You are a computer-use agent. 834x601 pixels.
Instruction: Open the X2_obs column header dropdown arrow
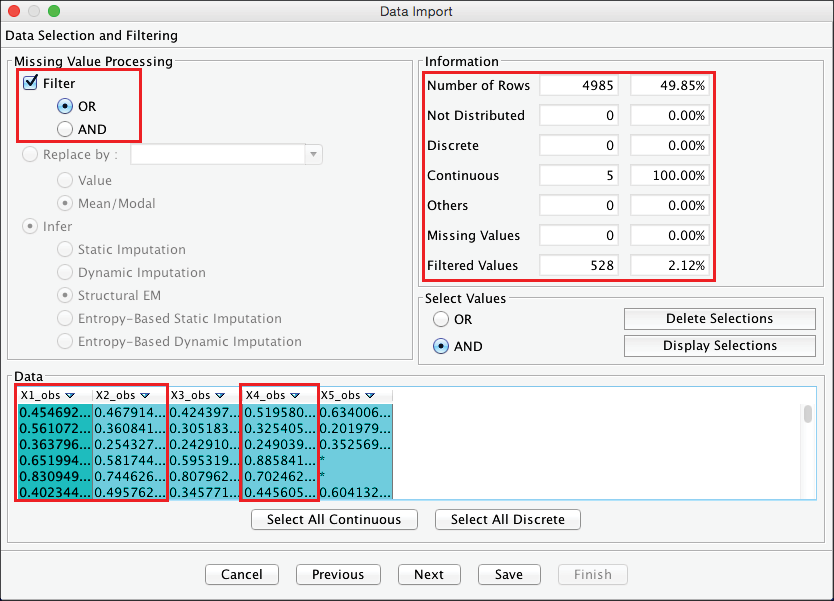click(145, 396)
